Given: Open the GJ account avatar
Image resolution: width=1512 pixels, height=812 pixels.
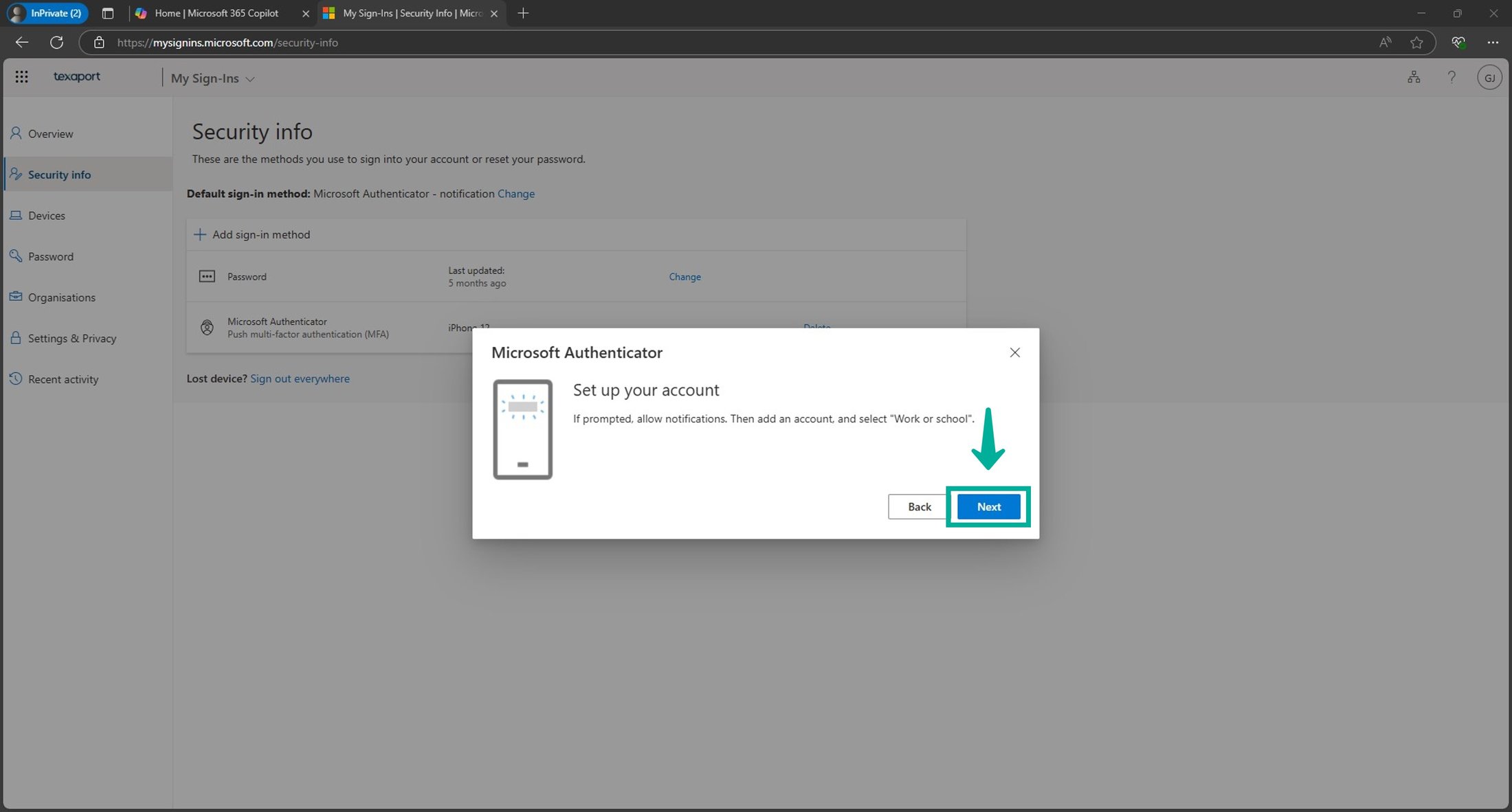Looking at the screenshot, I should [x=1489, y=76].
